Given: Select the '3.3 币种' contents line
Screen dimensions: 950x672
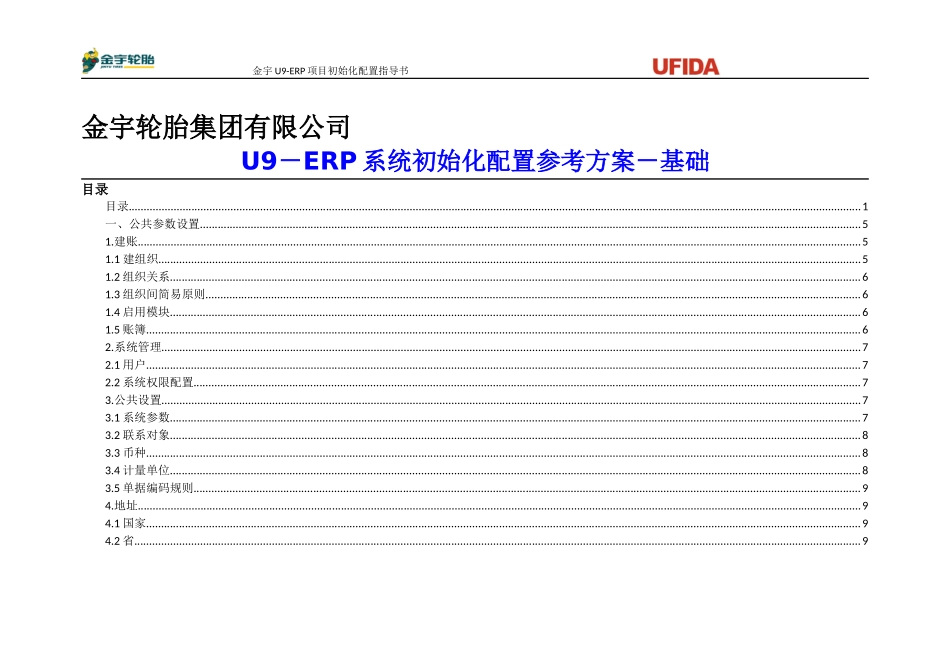Looking at the screenshot, I should (x=487, y=453).
